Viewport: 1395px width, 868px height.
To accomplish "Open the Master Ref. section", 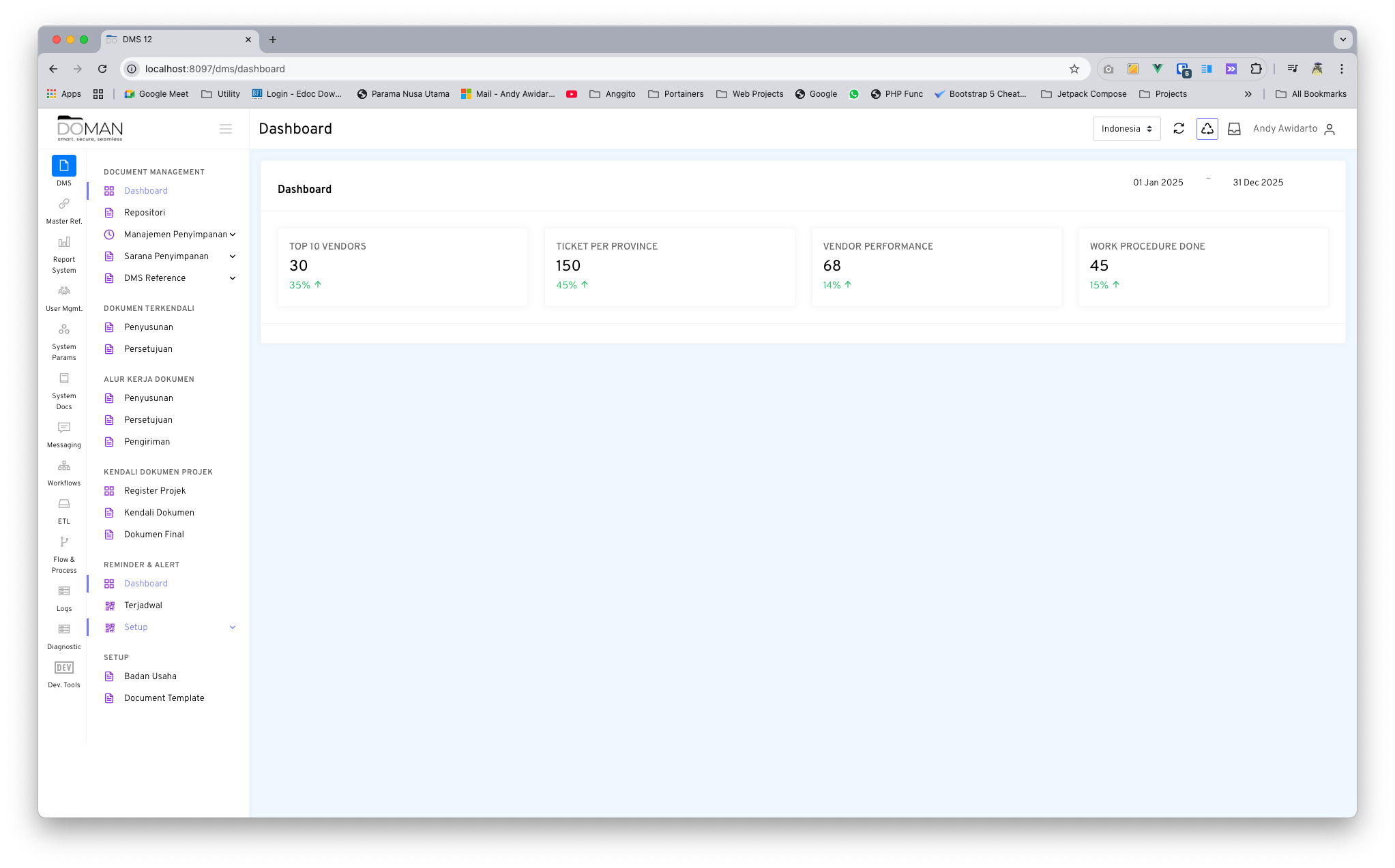I will point(63,203).
